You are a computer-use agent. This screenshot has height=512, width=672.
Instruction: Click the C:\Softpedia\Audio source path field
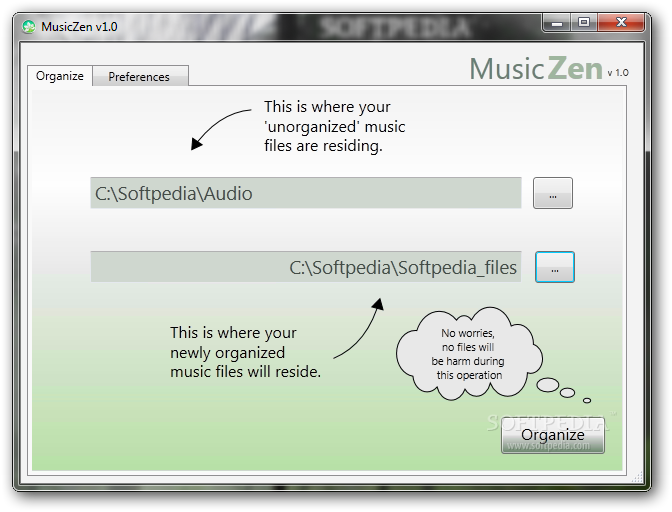(306, 193)
